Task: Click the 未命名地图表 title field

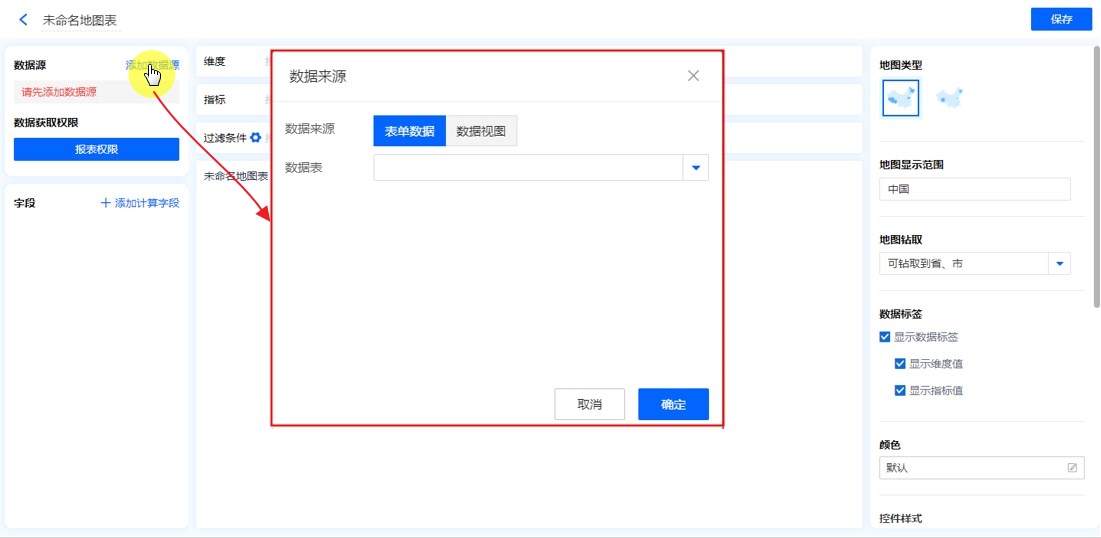Action: pyautogui.click(x=80, y=20)
